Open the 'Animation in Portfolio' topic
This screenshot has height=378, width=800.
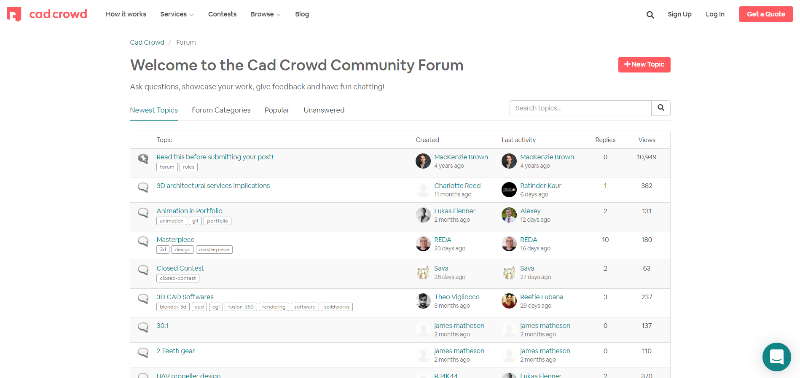coord(189,211)
